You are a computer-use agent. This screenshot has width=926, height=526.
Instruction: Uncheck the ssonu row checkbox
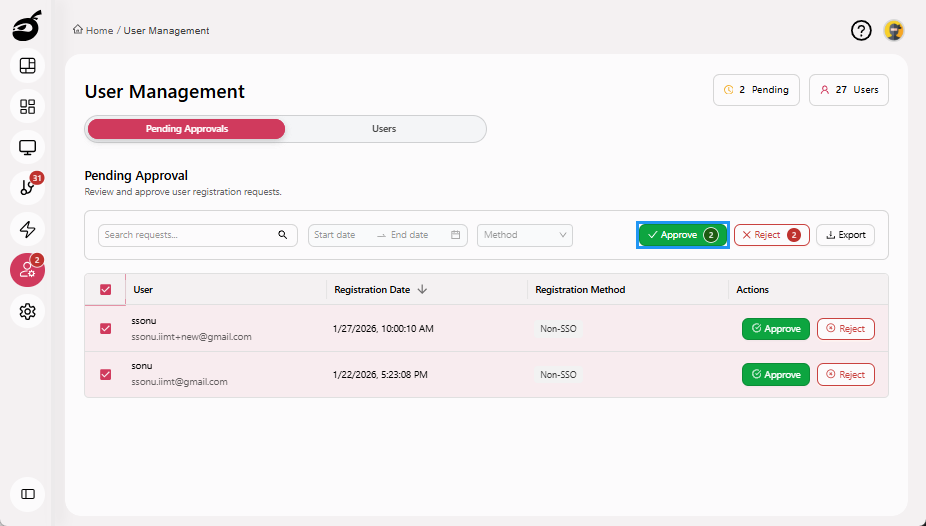[x=106, y=328]
